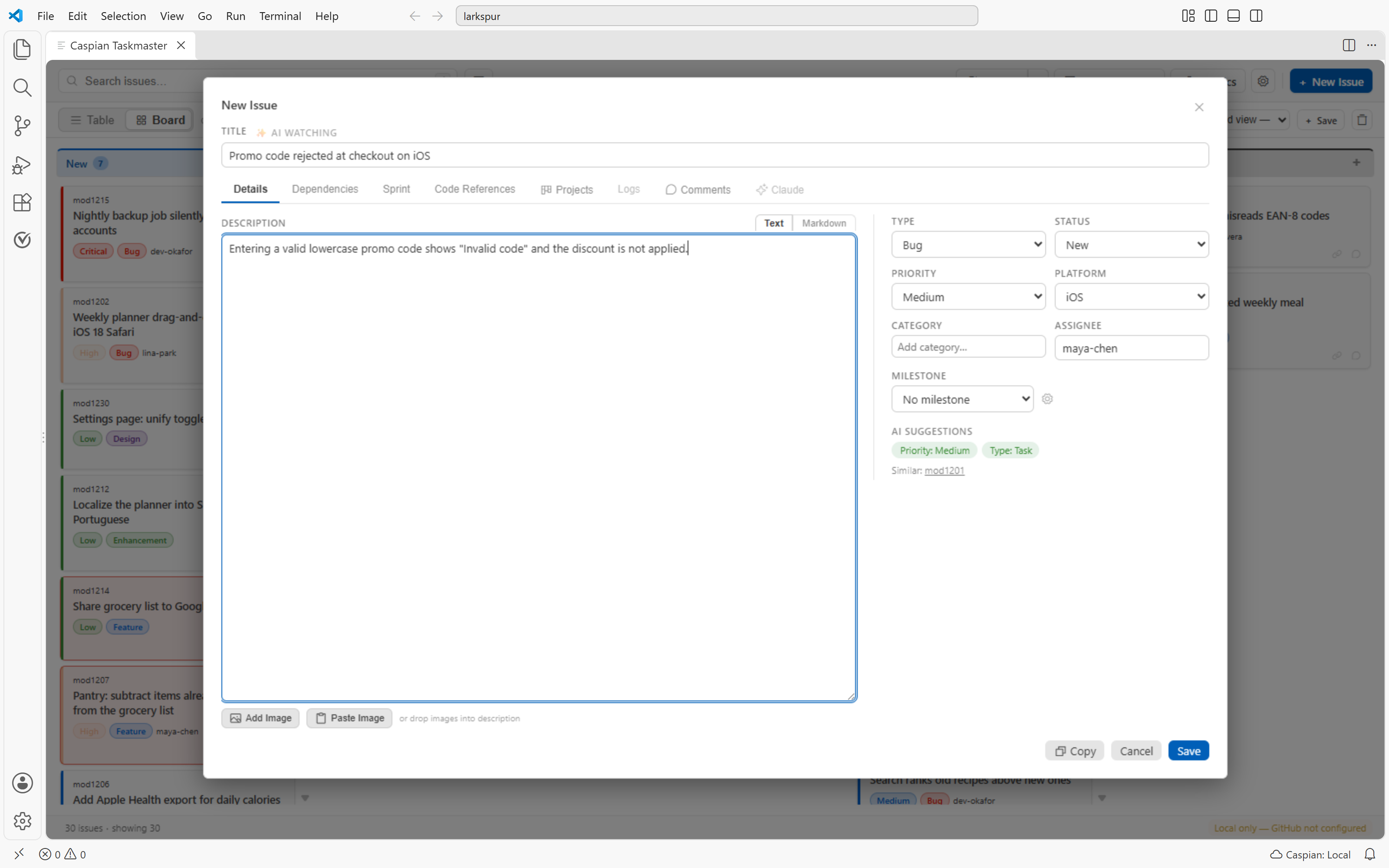
Task: Open Source Control in the activity bar
Action: click(22, 126)
